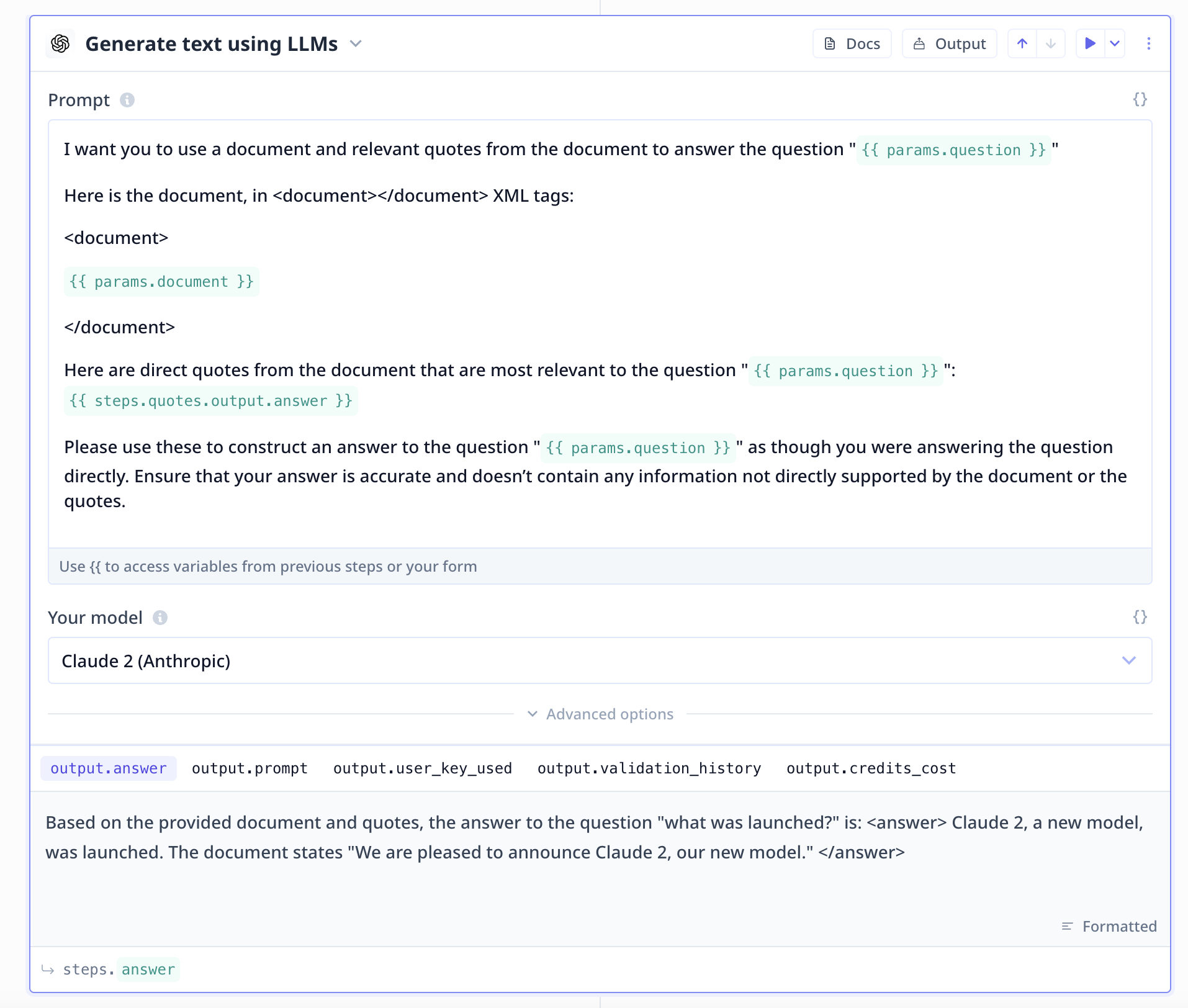Screen dimensions: 1188x1008
Task: Toggle the Formatted output view
Action: tap(1109, 926)
